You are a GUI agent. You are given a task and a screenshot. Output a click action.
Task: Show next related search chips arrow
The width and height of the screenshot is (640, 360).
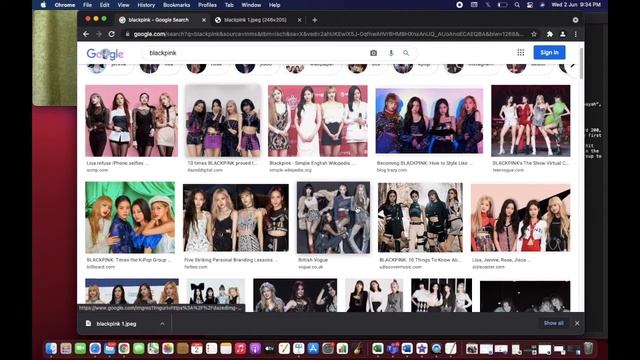(573, 65)
